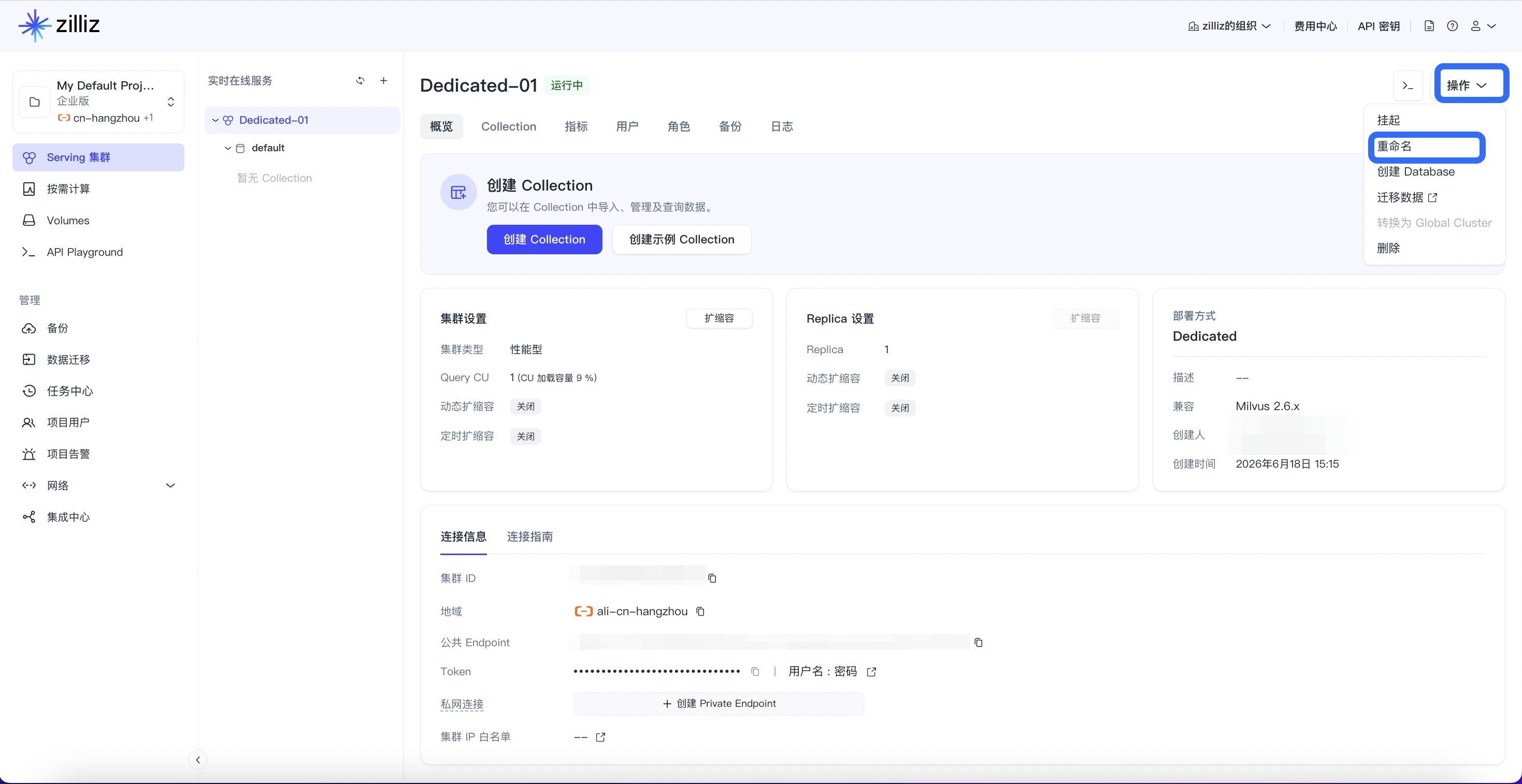The width and height of the screenshot is (1522, 784).
Task: Open 任务中心 in sidebar
Action: (x=98, y=390)
